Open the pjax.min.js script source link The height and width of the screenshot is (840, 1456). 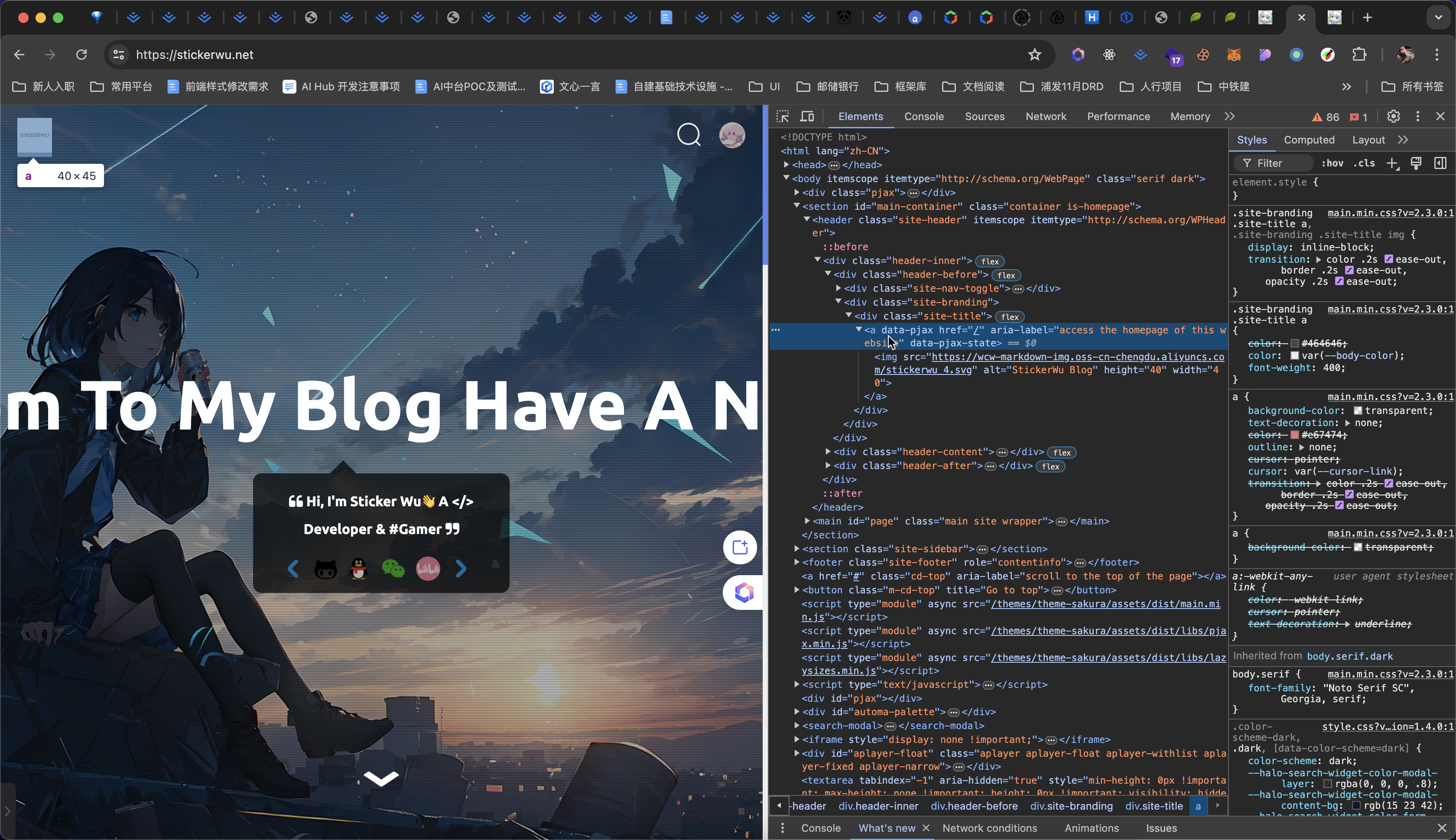tap(1013, 637)
